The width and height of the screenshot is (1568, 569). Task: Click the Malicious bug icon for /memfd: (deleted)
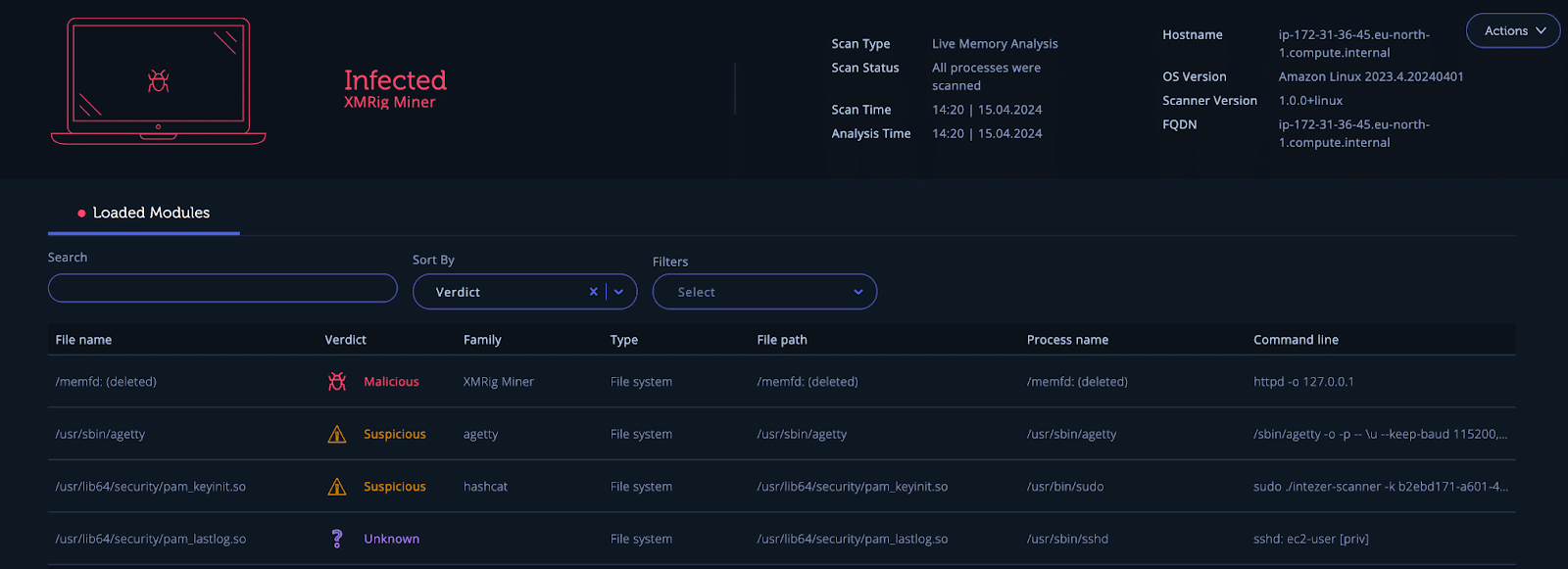pos(337,382)
